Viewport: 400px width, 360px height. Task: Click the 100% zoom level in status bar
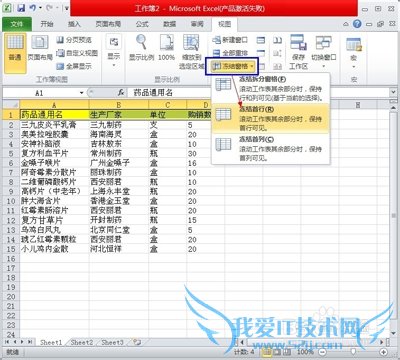coord(305,352)
